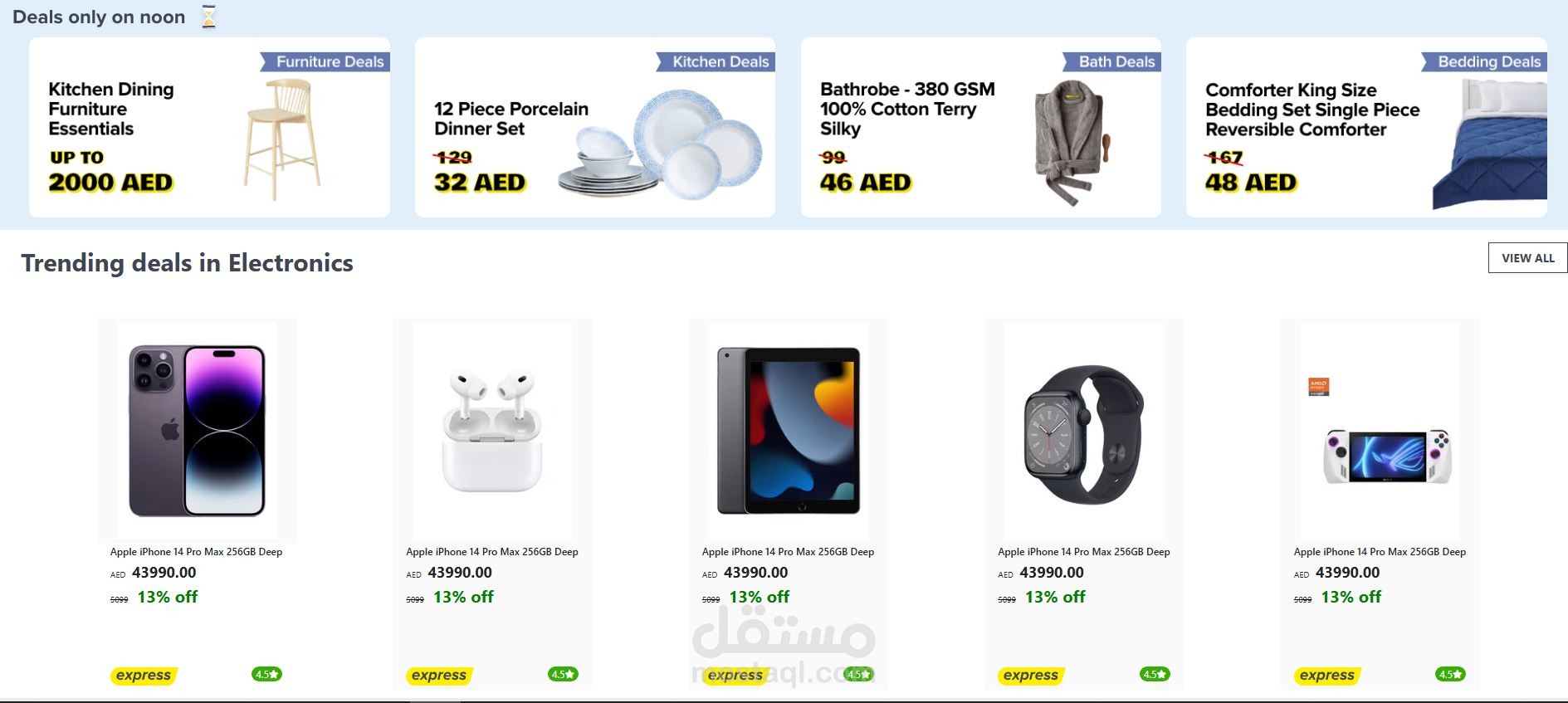The image size is (1568, 703).
Task: Select the purple iPhone 14 Pro Max image
Action: tap(197, 431)
